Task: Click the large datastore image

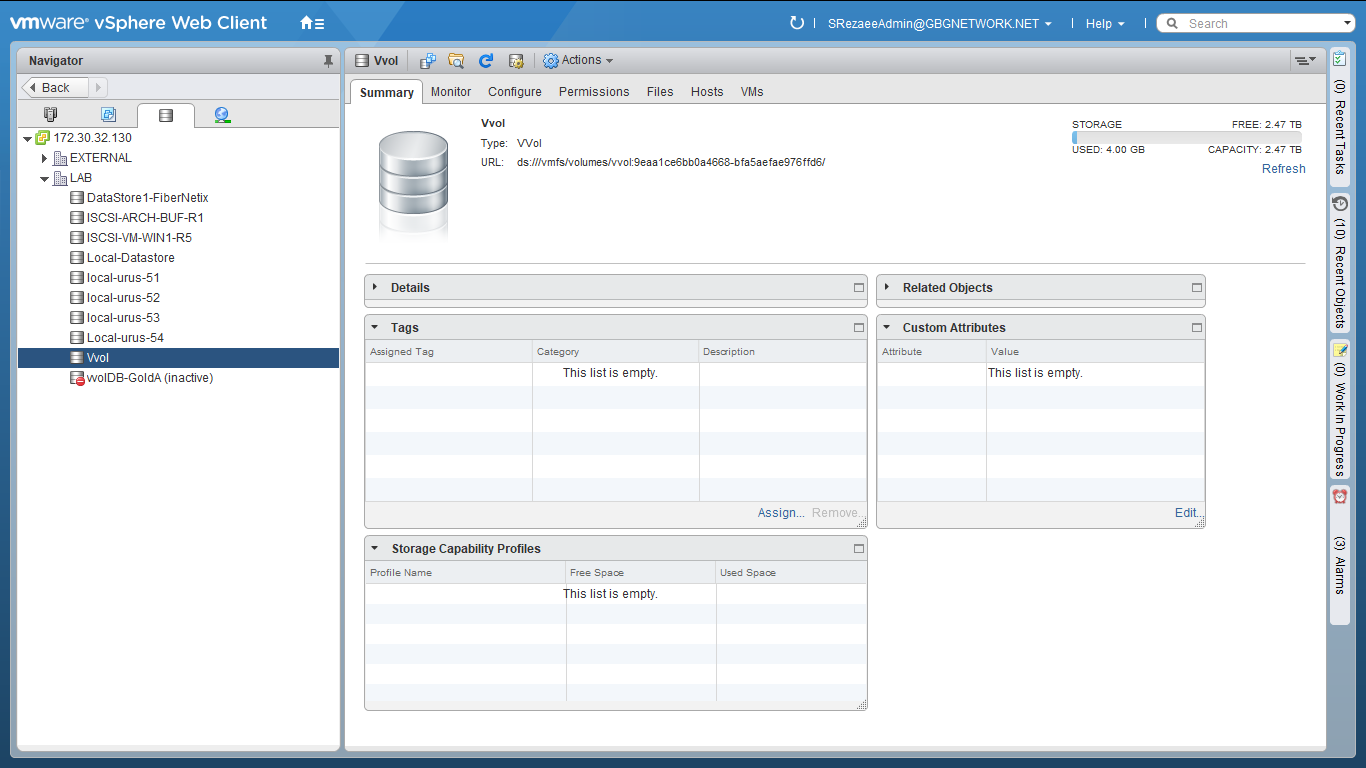Action: click(413, 184)
